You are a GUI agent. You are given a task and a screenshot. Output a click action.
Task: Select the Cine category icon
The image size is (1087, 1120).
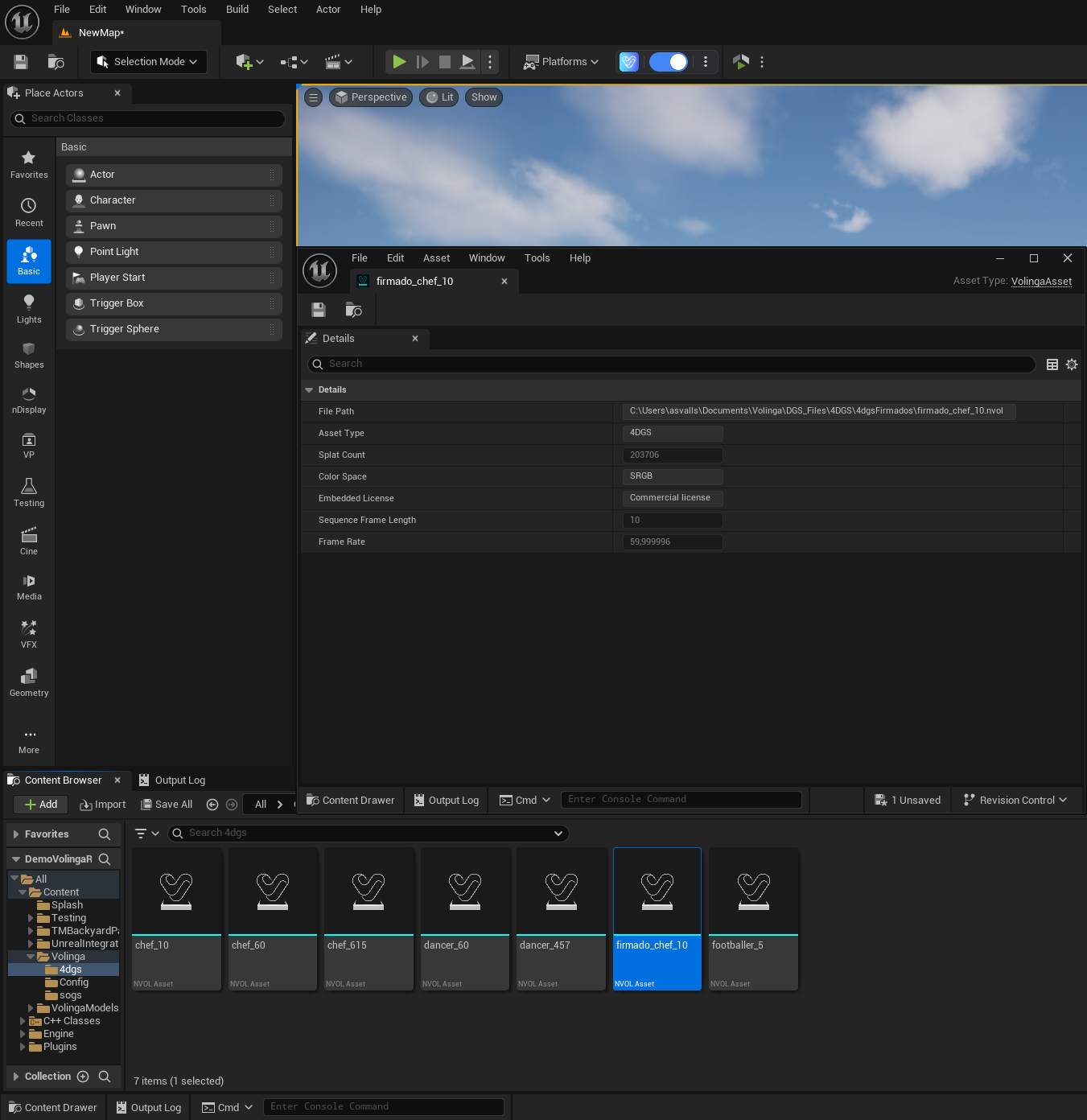click(29, 541)
